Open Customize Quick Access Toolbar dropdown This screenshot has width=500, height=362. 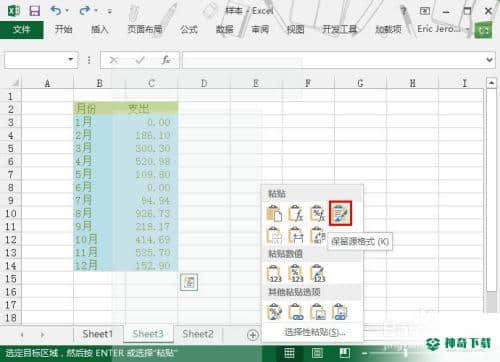tap(109, 11)
